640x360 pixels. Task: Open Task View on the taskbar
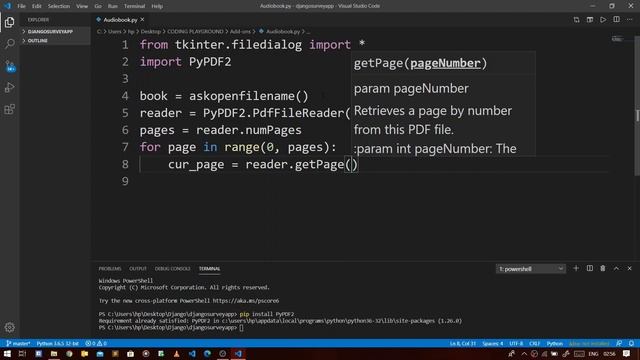coord(22,353)
